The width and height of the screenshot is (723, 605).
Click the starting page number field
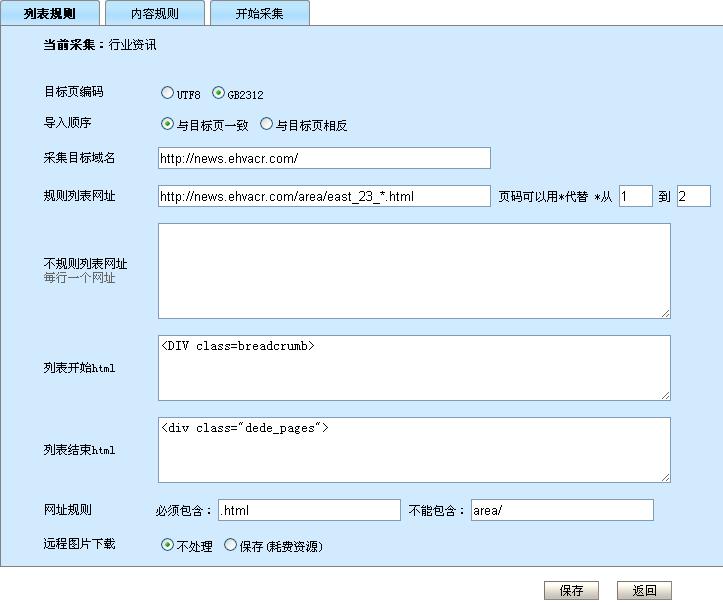click(635, 196)
